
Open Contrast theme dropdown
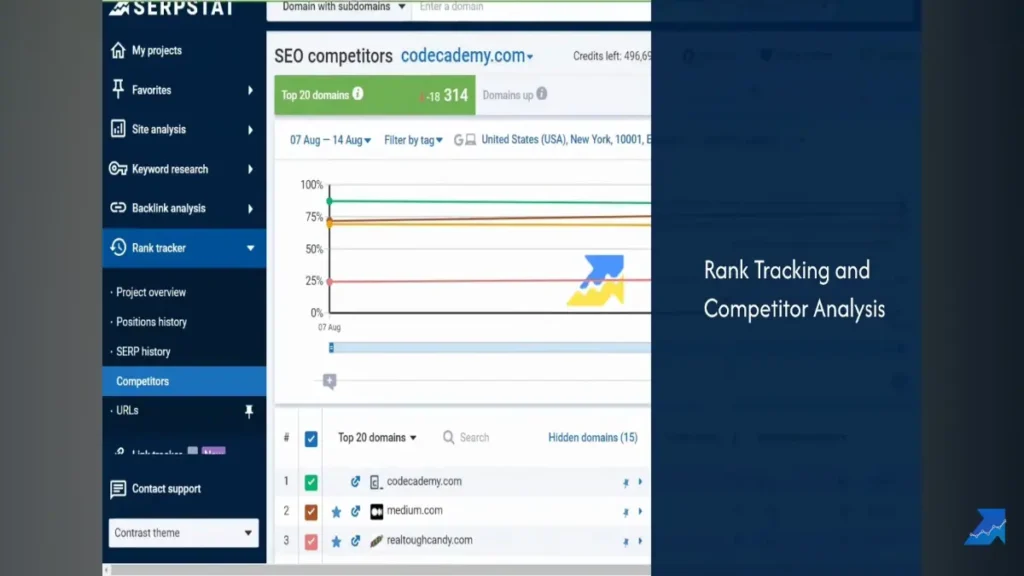184,533
